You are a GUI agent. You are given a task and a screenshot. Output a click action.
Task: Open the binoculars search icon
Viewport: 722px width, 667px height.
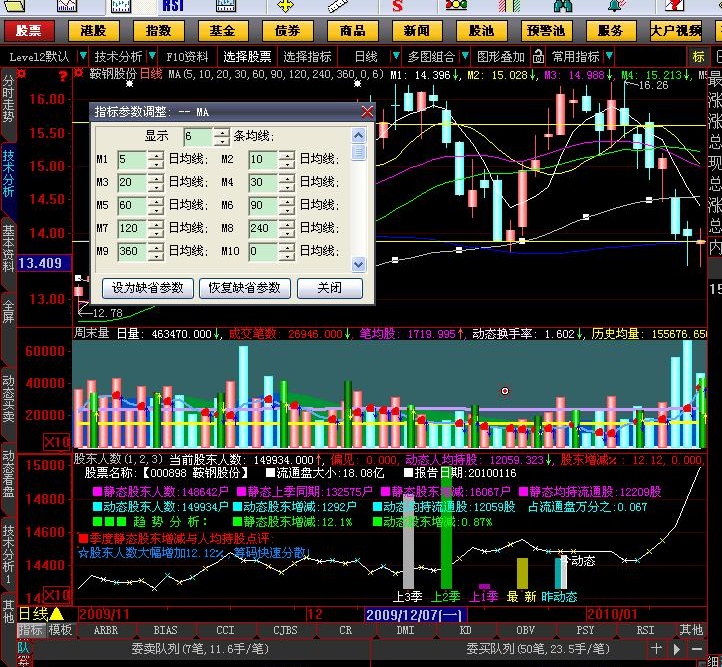(x=563, y=6)
